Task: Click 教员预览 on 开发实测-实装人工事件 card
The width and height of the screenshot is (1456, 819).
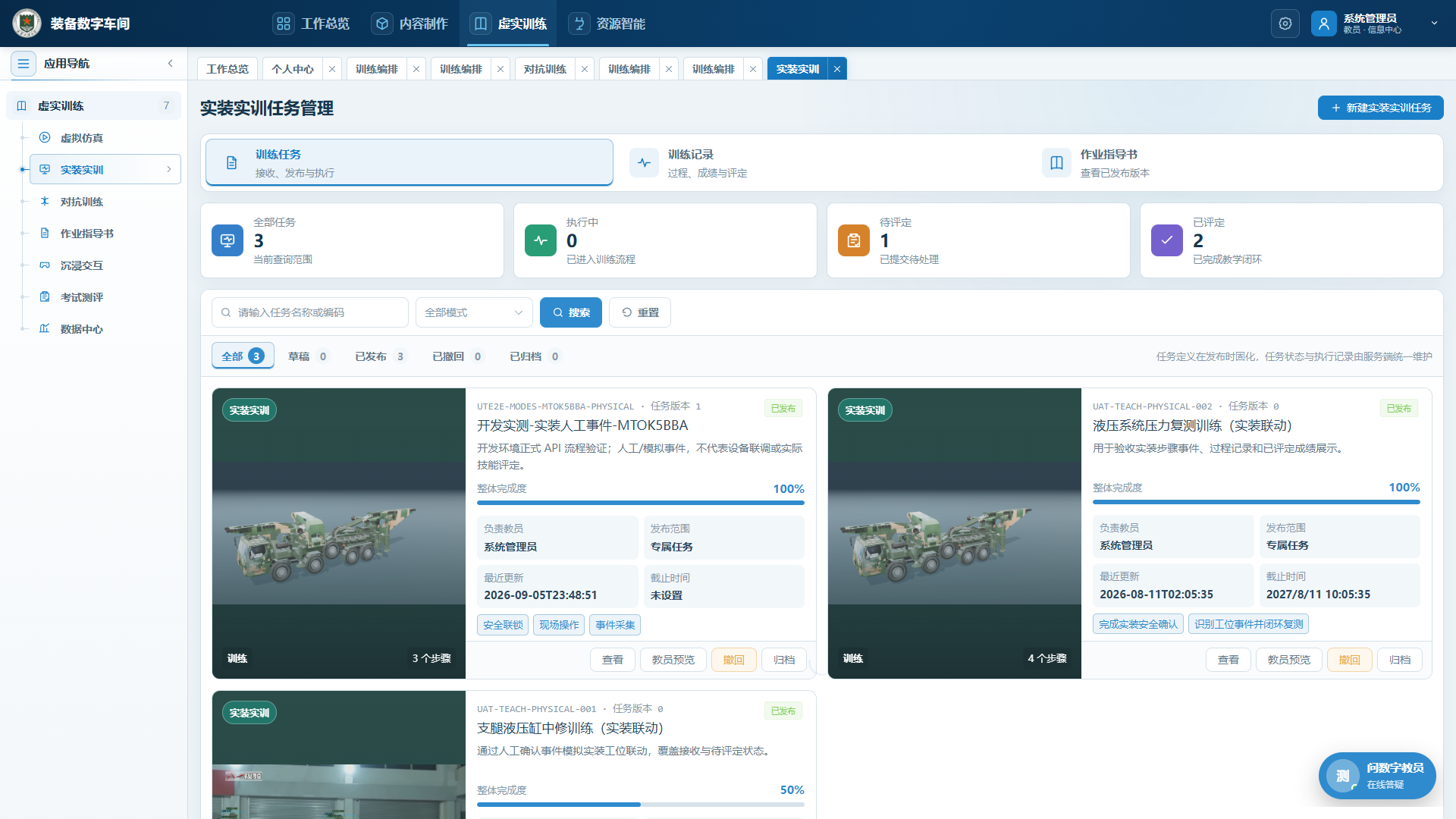Action: click(673, 660)
